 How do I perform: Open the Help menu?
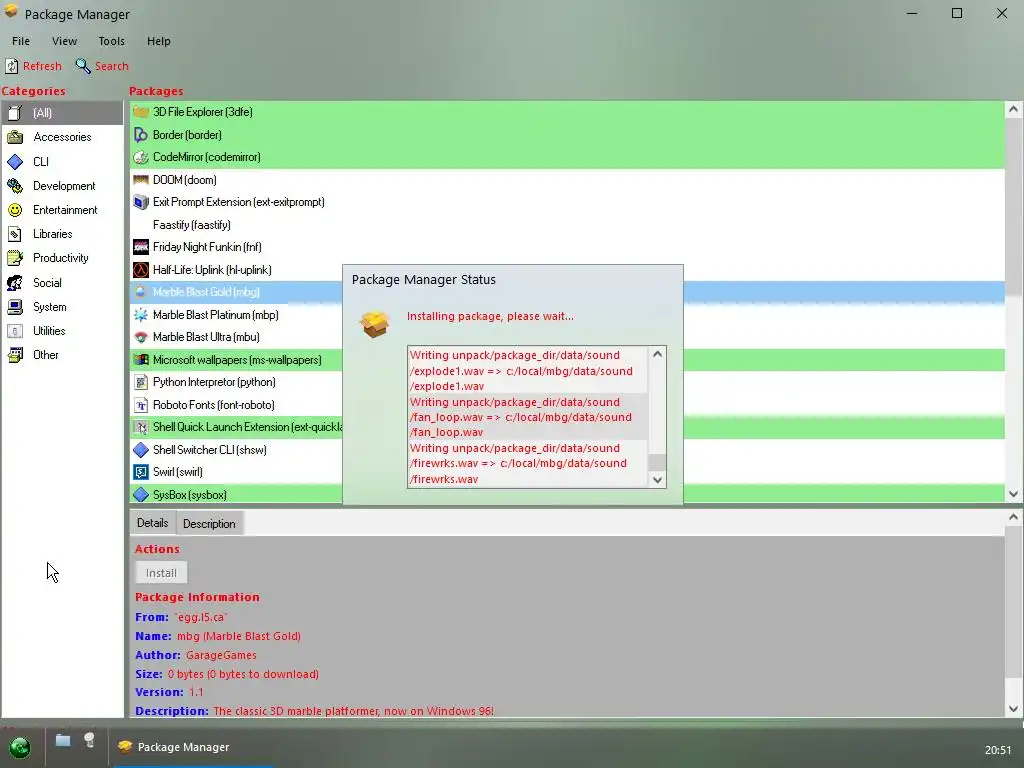[159, 41]
